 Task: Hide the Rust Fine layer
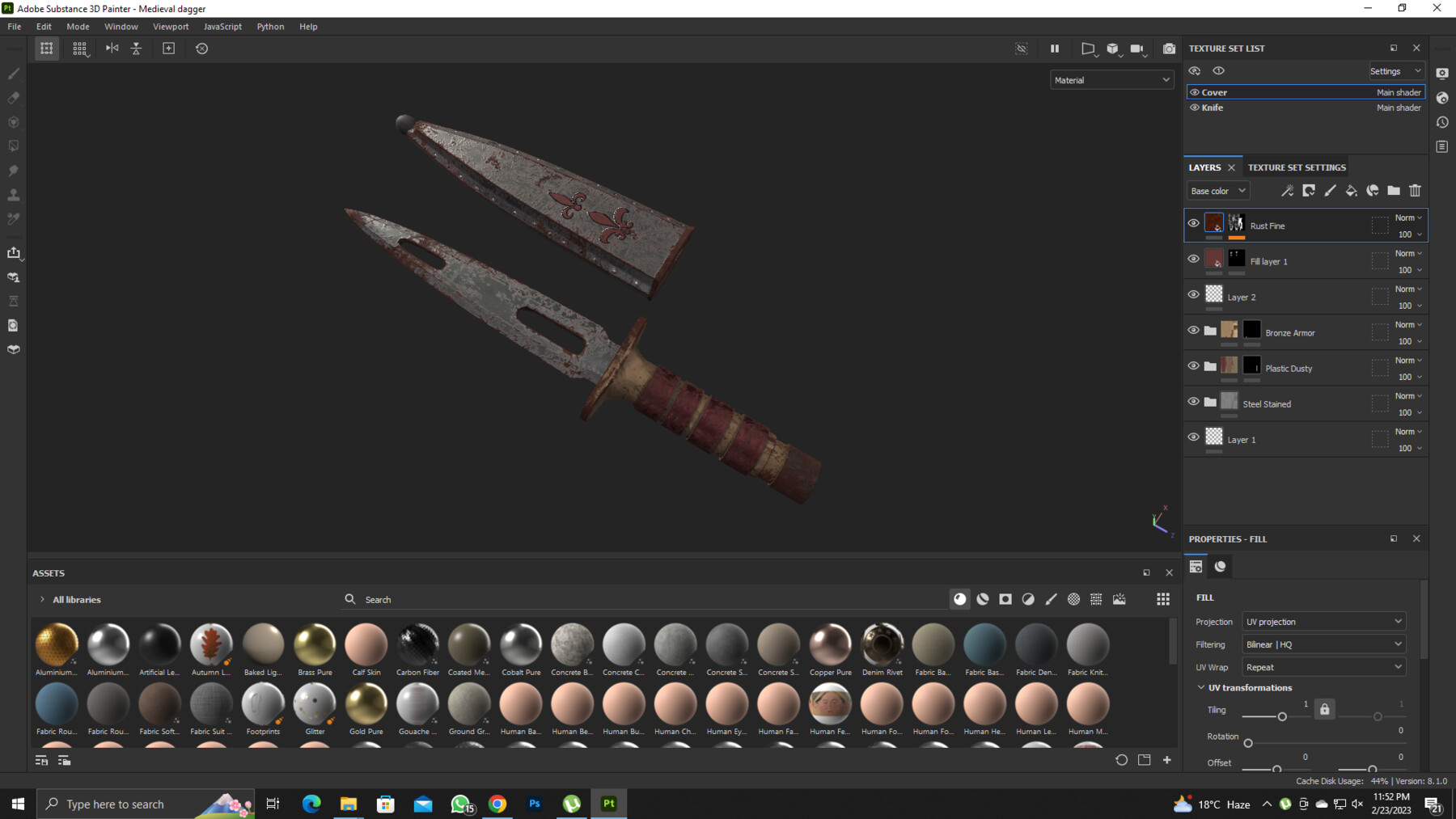click(x=1194, y=222)
